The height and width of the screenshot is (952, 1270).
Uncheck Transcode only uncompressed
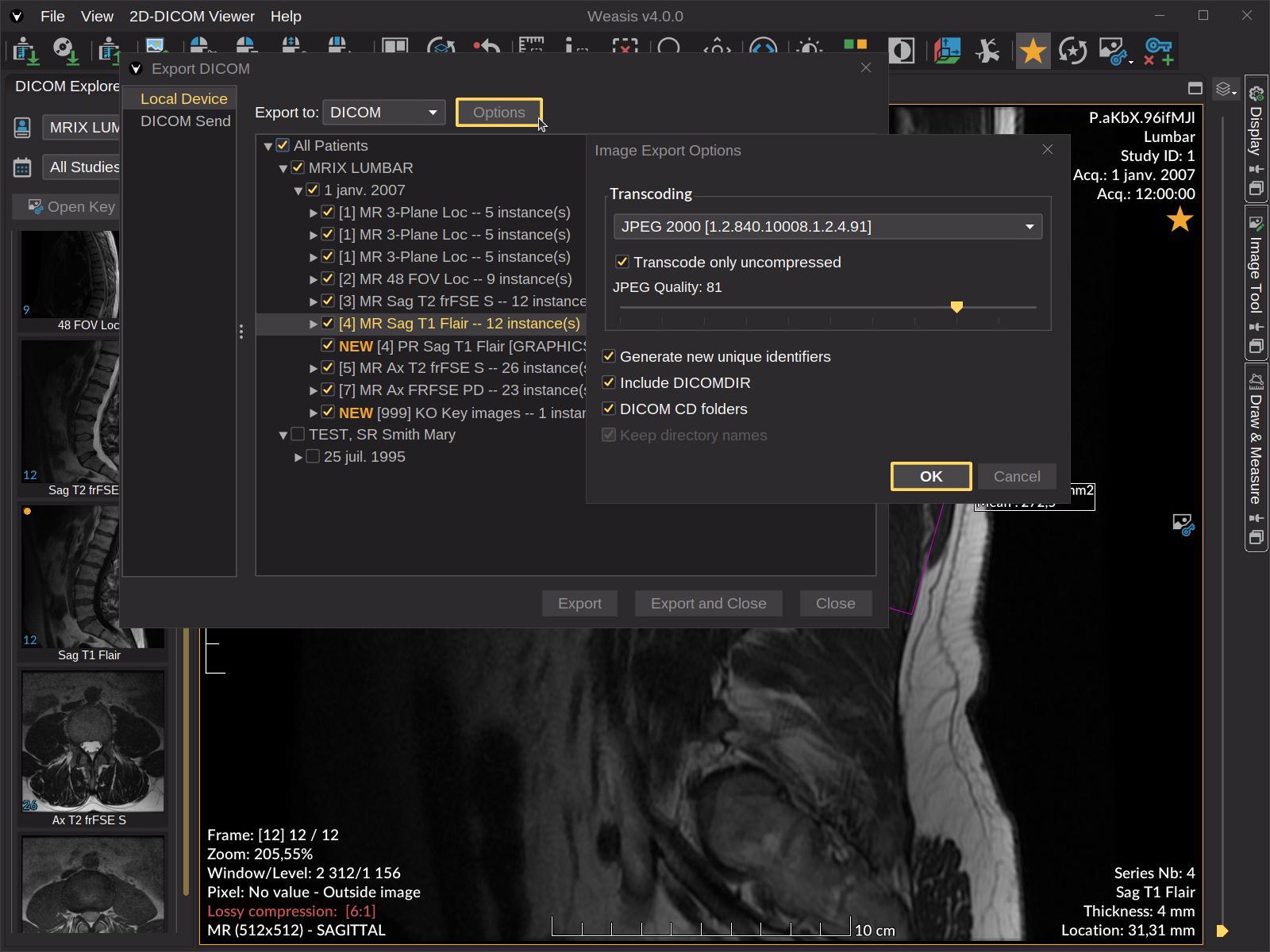coord(622,262)
